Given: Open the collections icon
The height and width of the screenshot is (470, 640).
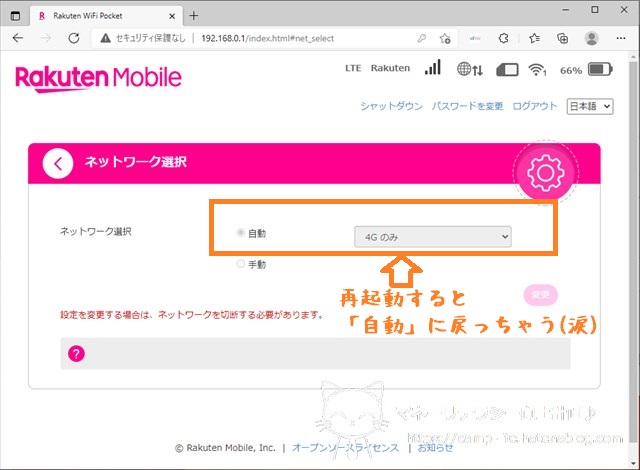Looking at the screenshot, I should tap(562, 38).
